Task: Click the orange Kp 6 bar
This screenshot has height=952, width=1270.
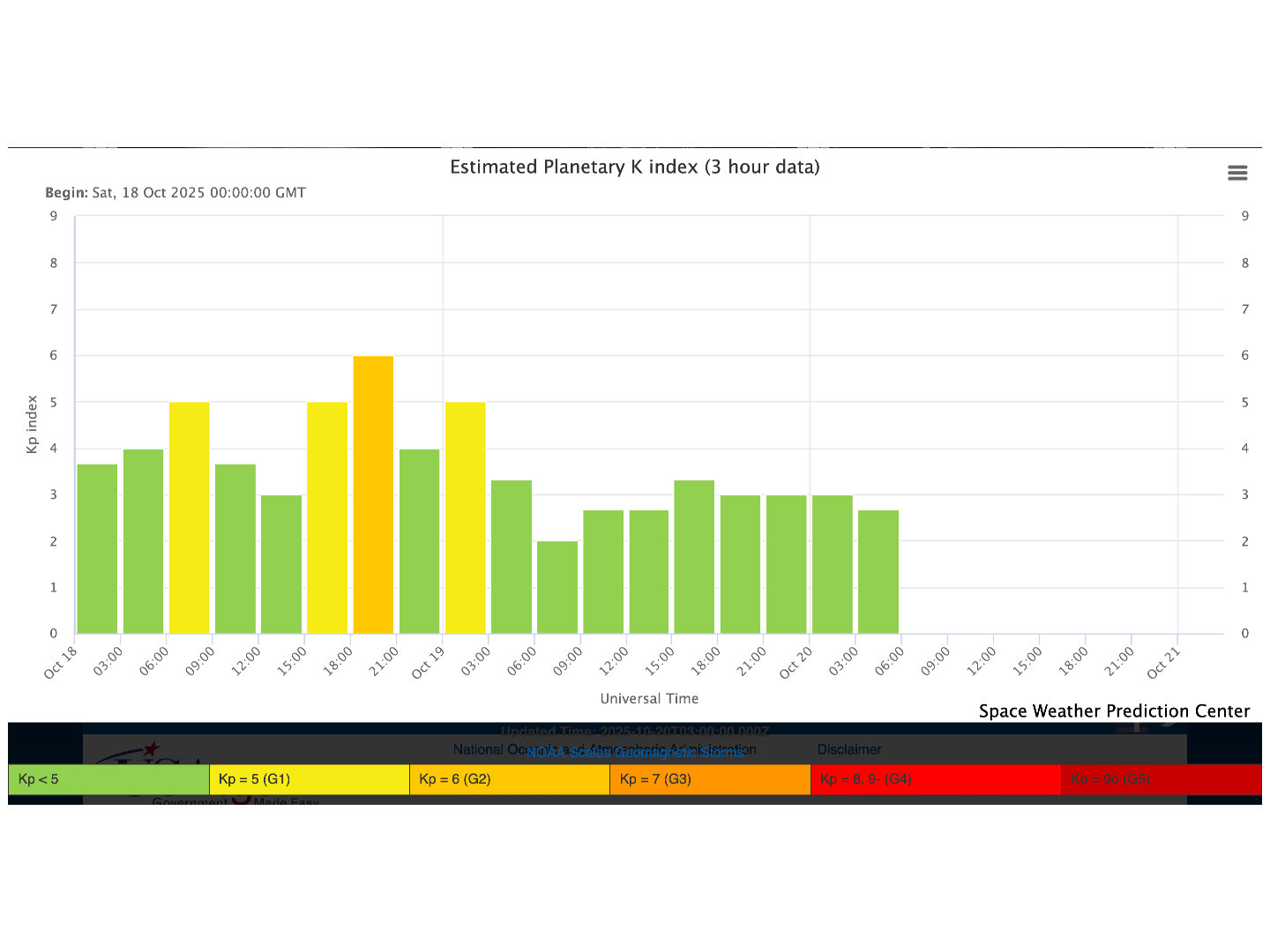Action: 373,495
